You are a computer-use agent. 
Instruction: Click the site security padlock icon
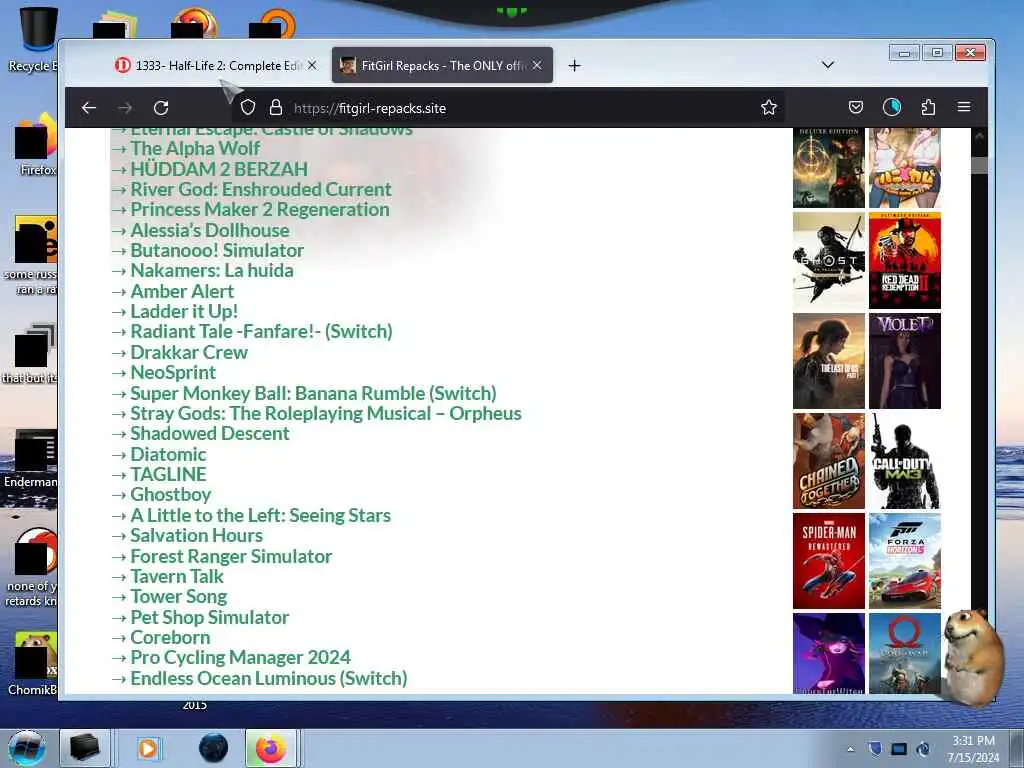276,107
